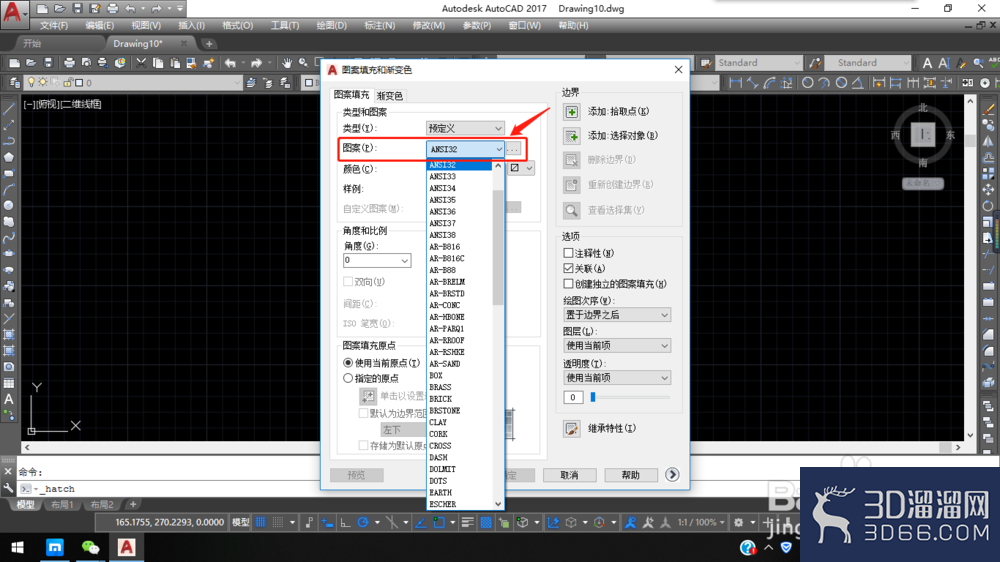Click the Plot printer icon in toolbar
The image size is (1000, 562).
click(69, 63)
